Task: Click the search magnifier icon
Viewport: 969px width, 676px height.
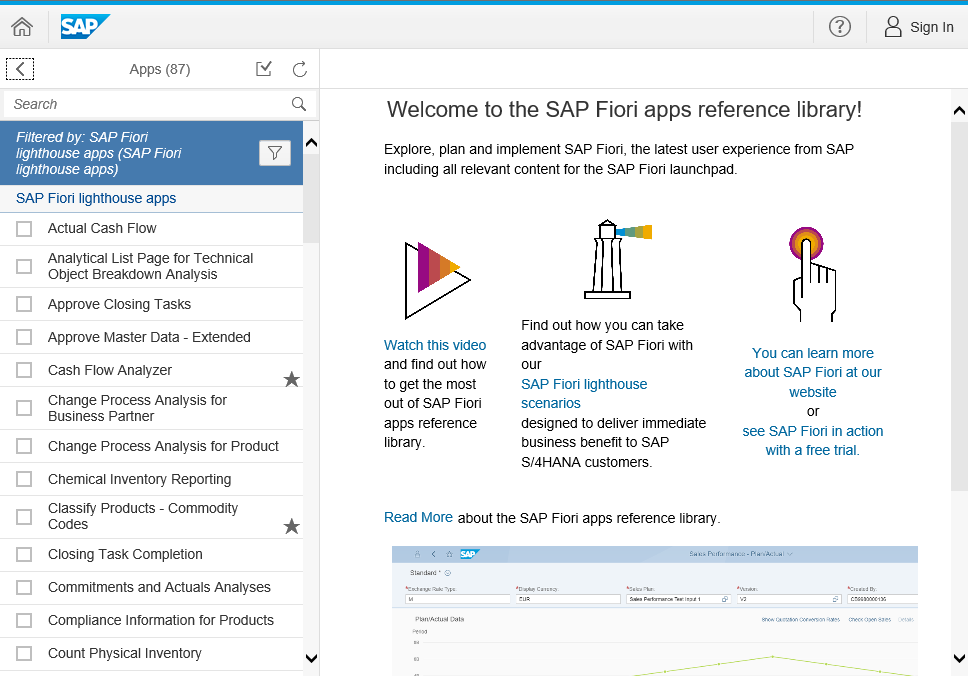Action: pyautogui.click(x=298, y=104)
